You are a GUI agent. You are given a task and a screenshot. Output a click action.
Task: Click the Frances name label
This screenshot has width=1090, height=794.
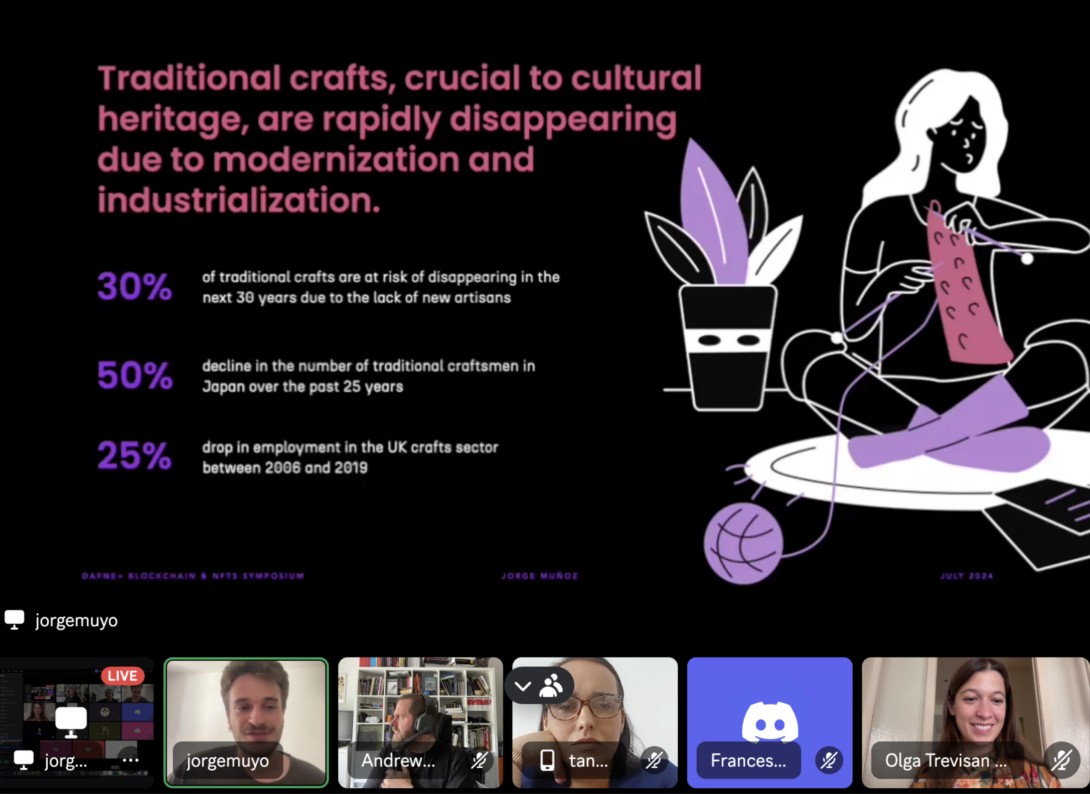749,760
